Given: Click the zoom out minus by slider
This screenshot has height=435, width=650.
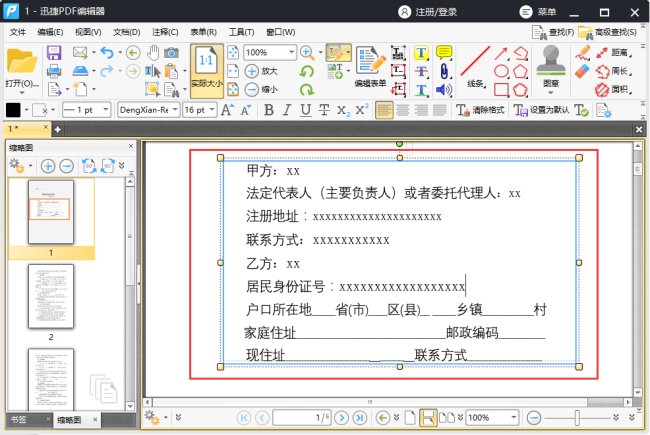Looking at the screenshot, I should [x=534, y=418].
